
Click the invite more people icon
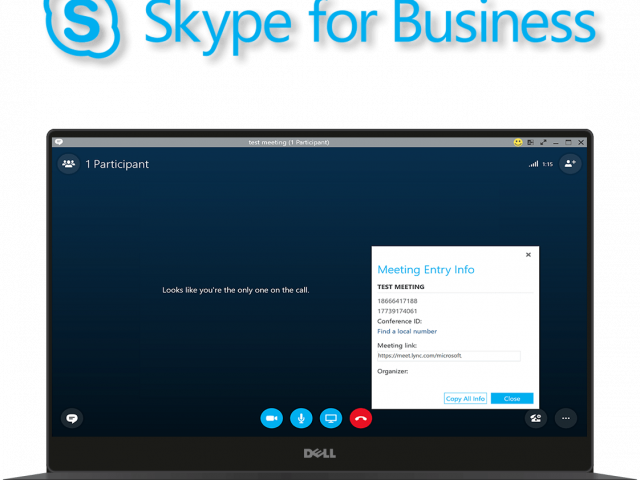point(570,163)
